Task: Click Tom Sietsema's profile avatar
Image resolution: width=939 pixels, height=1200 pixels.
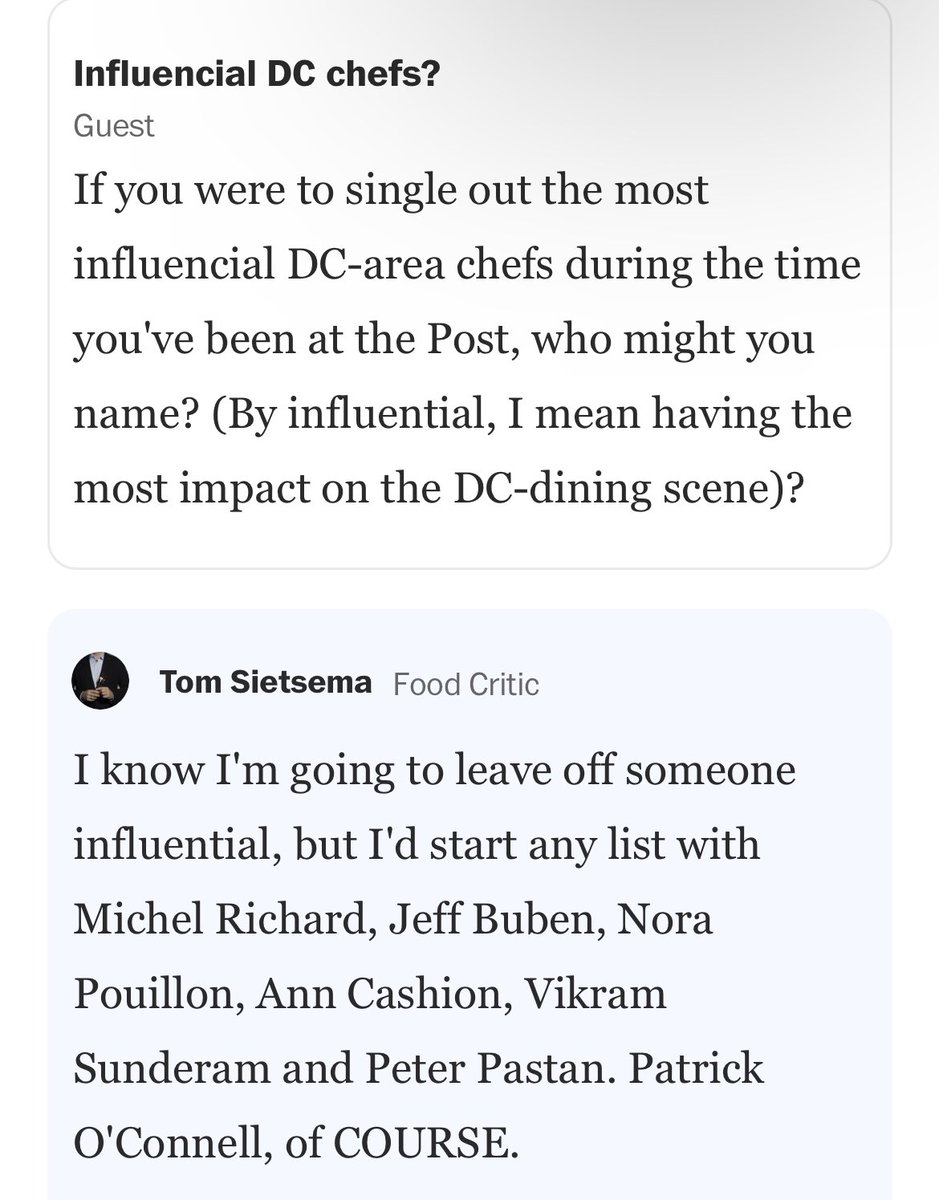Action: 100,682
